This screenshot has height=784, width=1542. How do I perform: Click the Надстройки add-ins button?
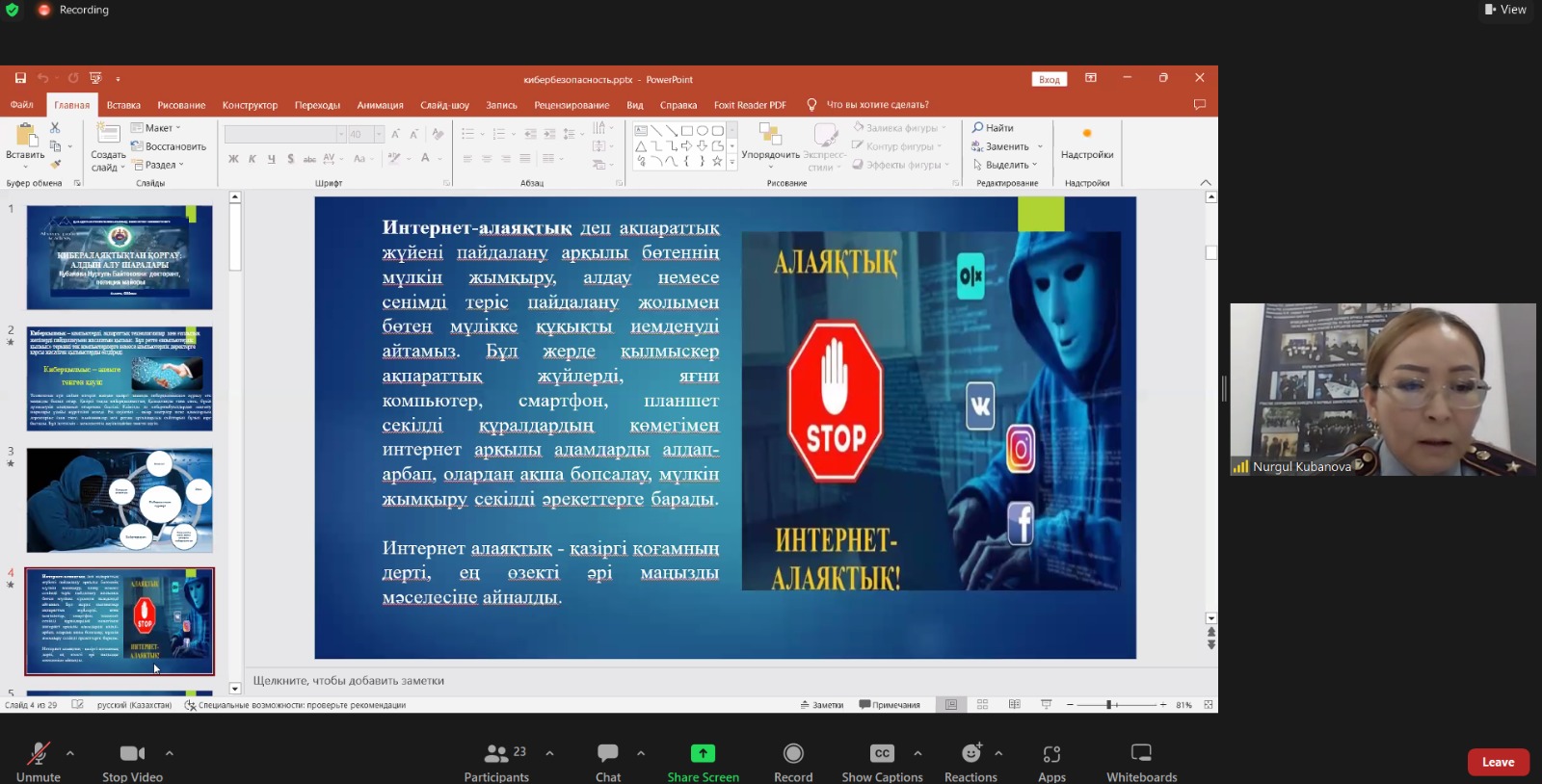1087,144
